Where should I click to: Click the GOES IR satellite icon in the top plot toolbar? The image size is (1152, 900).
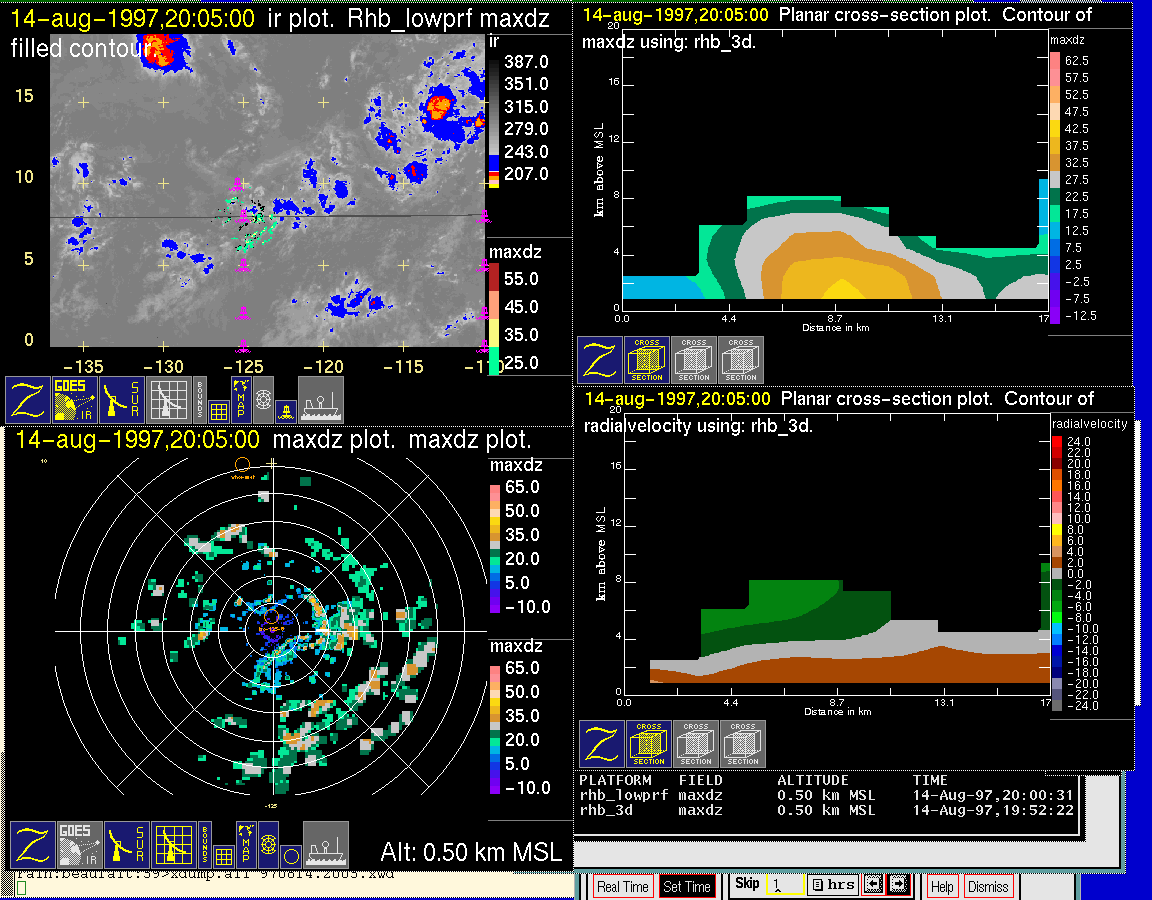pos(76,399)
